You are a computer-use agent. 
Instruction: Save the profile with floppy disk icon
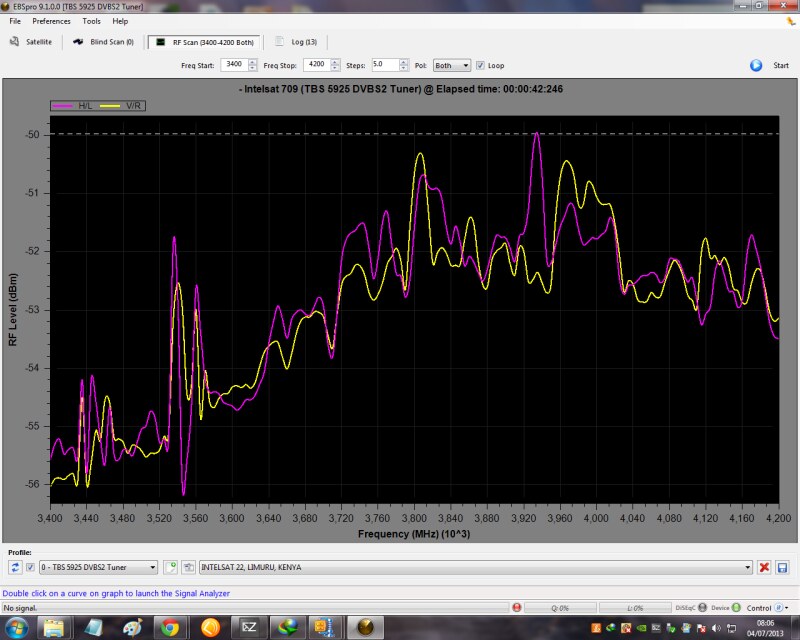pos(782,567)
